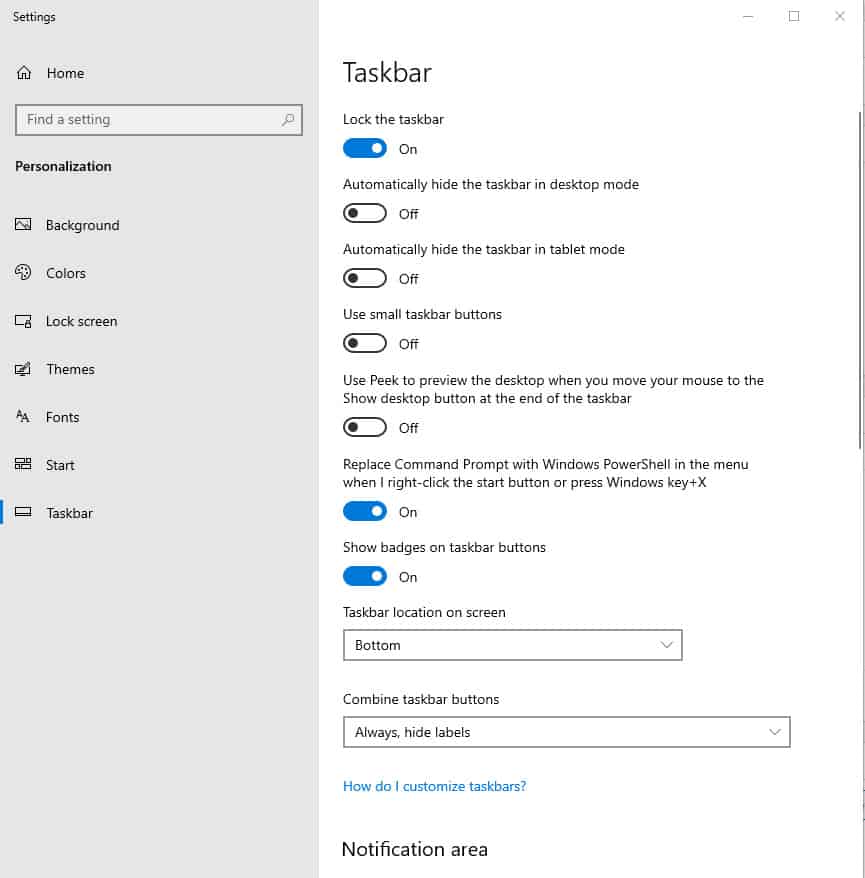This screenshot has height=878, width=865.
Task: Open Colors settings page
Action: (66, 273)
